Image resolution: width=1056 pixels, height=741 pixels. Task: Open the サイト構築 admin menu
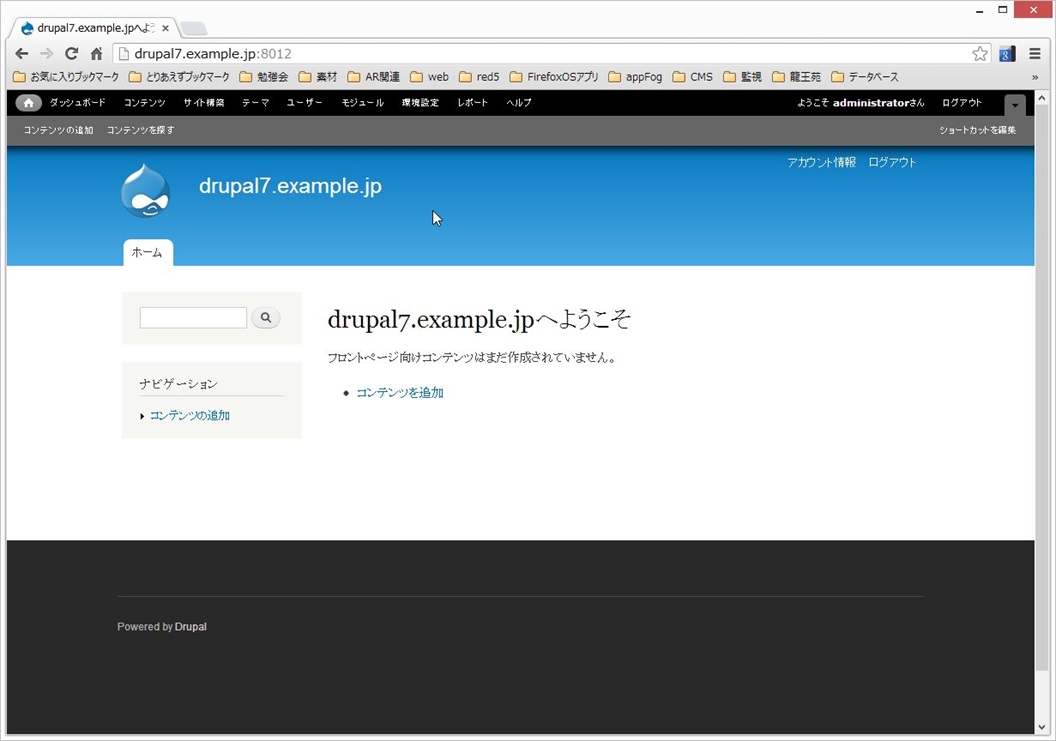[x=204, y=102]
